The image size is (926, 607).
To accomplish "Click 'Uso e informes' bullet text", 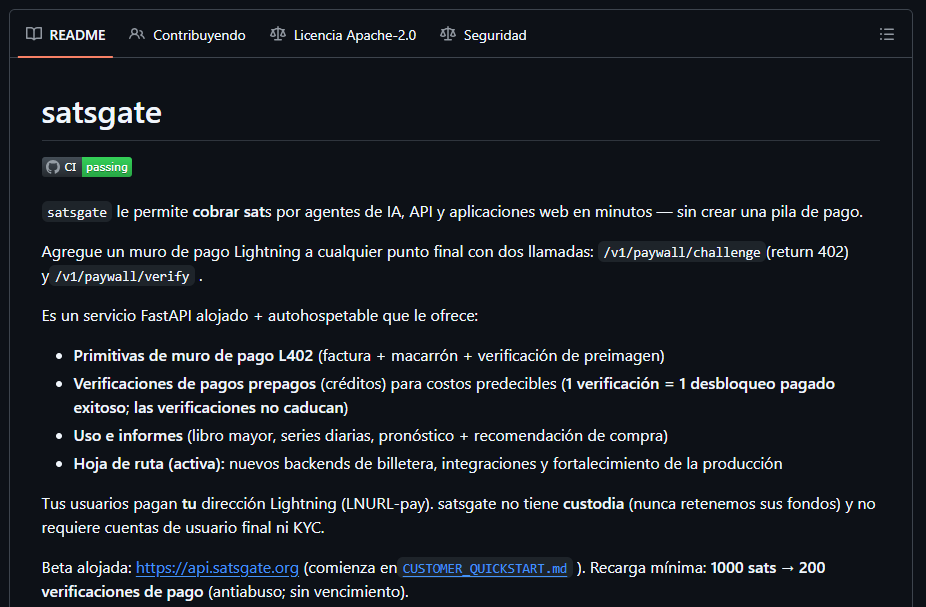I will [x=128, y=436].
